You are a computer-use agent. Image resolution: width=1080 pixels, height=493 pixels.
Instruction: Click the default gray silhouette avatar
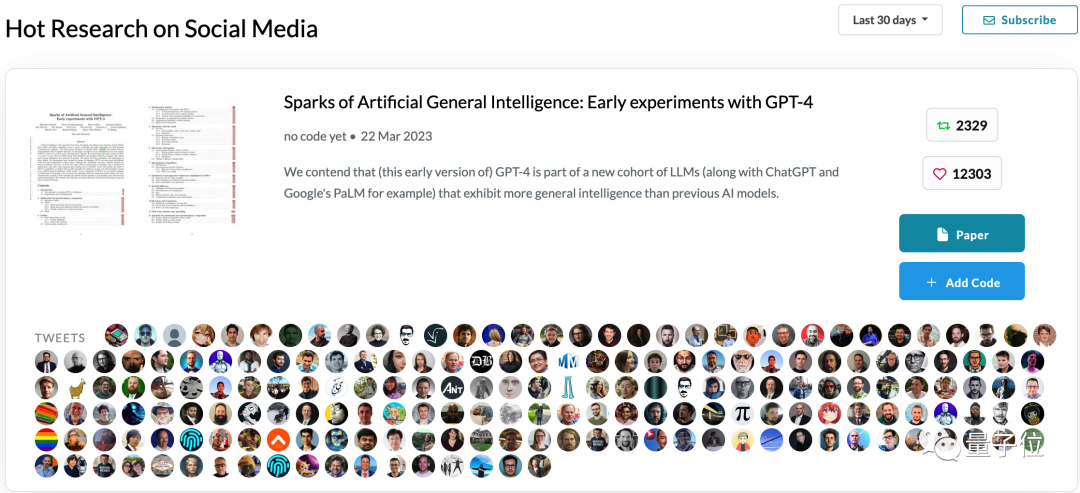(x=174, y=335)
